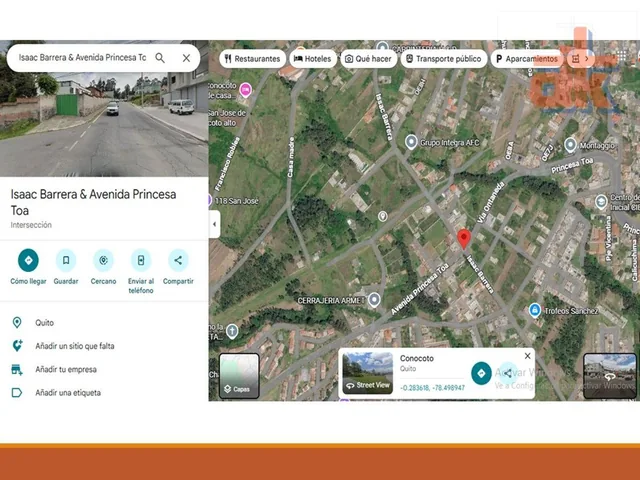Click Añadir un sitio que falta
The width and height of the screenshot is (640, 480).
coord(75,346)
